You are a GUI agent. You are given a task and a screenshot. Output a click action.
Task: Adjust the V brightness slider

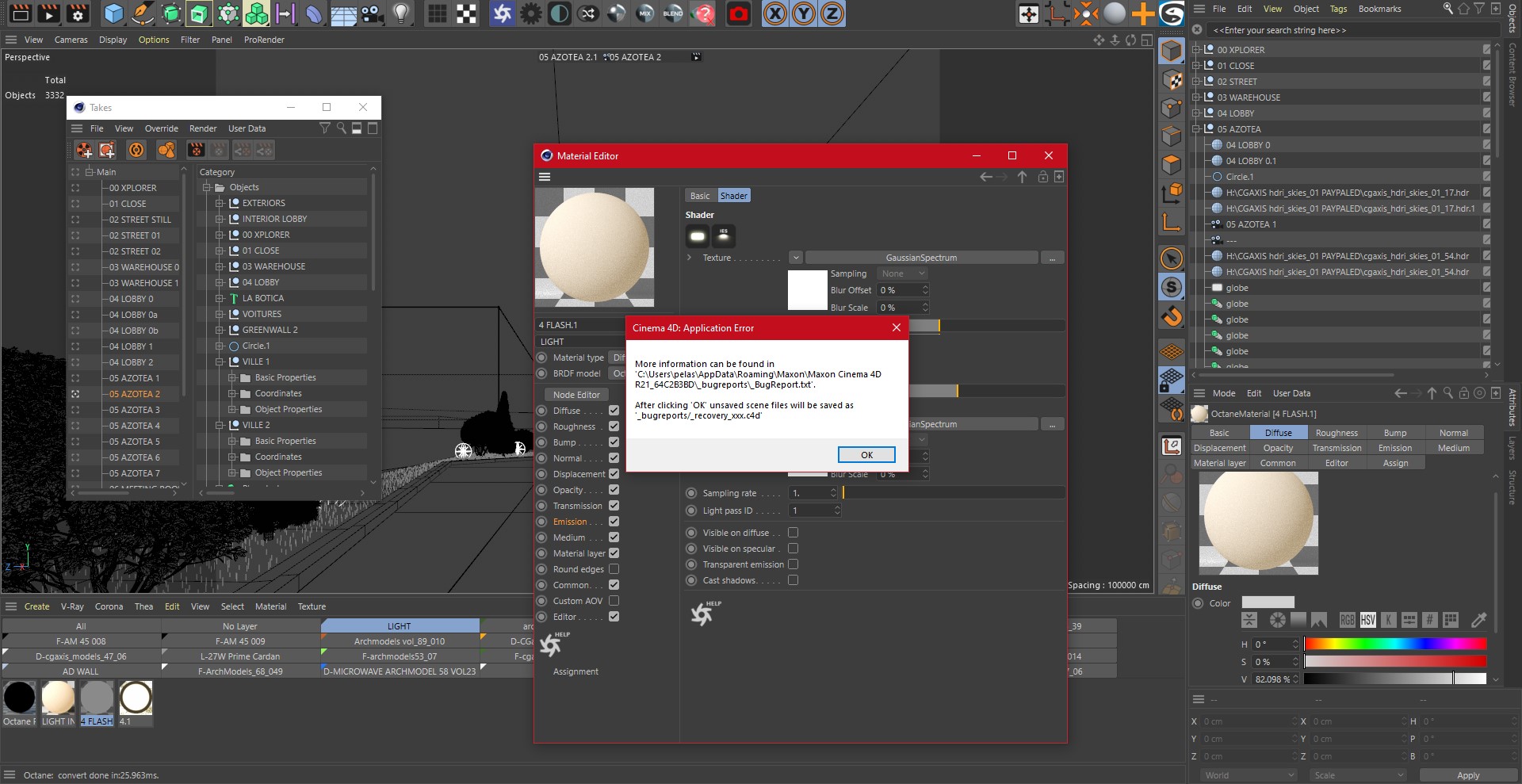(1395, 679)
